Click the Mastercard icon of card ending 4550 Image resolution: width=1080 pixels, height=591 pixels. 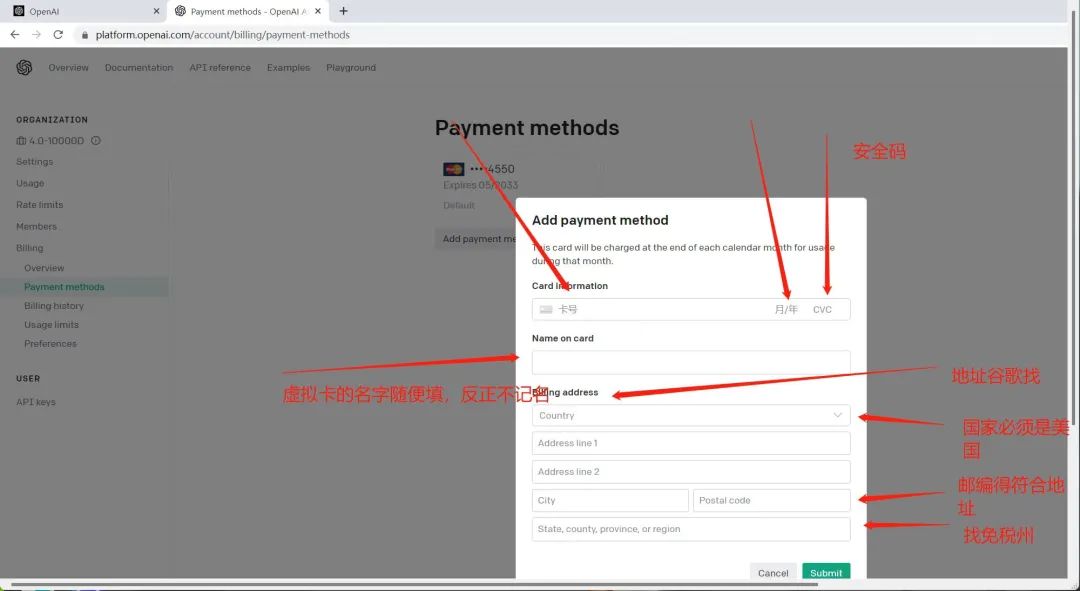click(453, 169)
